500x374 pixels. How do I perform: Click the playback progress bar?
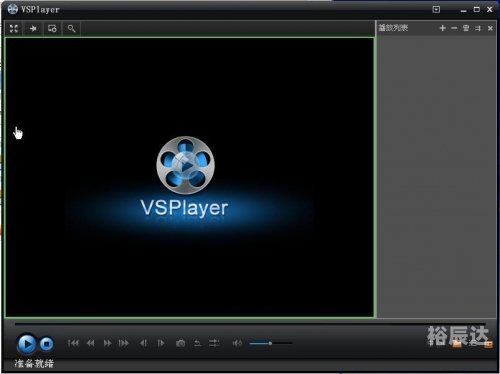click(250, 324)
